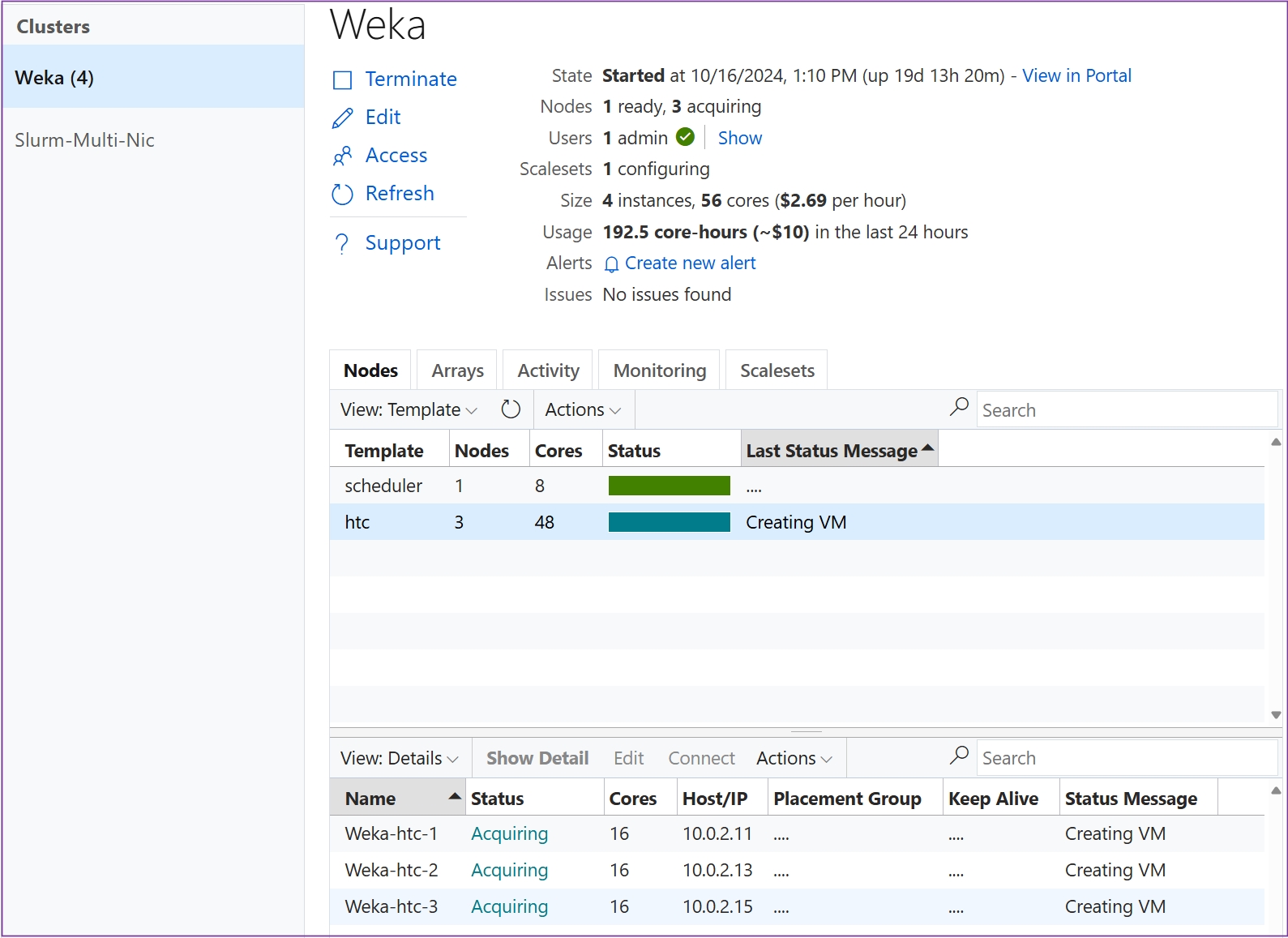Expand the View: Template dropdown
Viewport: 1288px width, 938px height.
[x=409, y=410]
